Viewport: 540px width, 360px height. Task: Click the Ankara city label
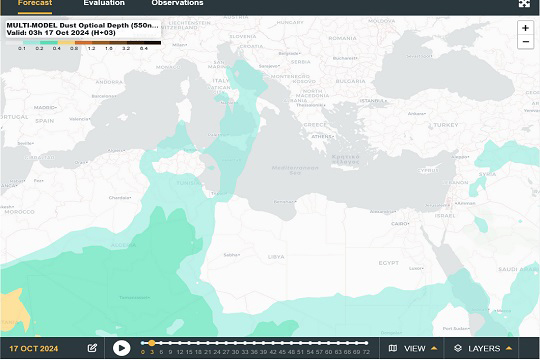coord(417,114)
